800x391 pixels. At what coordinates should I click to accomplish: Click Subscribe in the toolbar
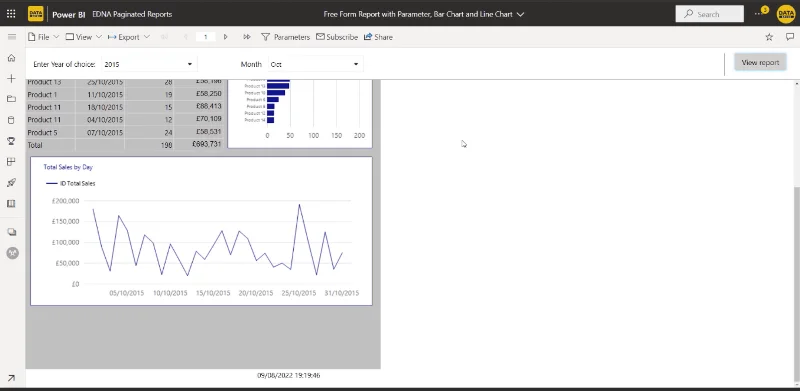click(337, 37)
